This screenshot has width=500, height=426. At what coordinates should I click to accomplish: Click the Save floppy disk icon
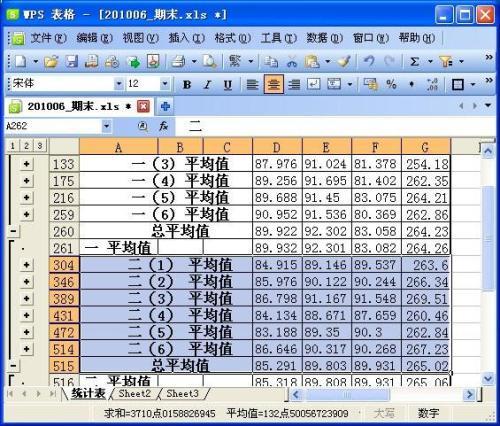coord(72,62)
